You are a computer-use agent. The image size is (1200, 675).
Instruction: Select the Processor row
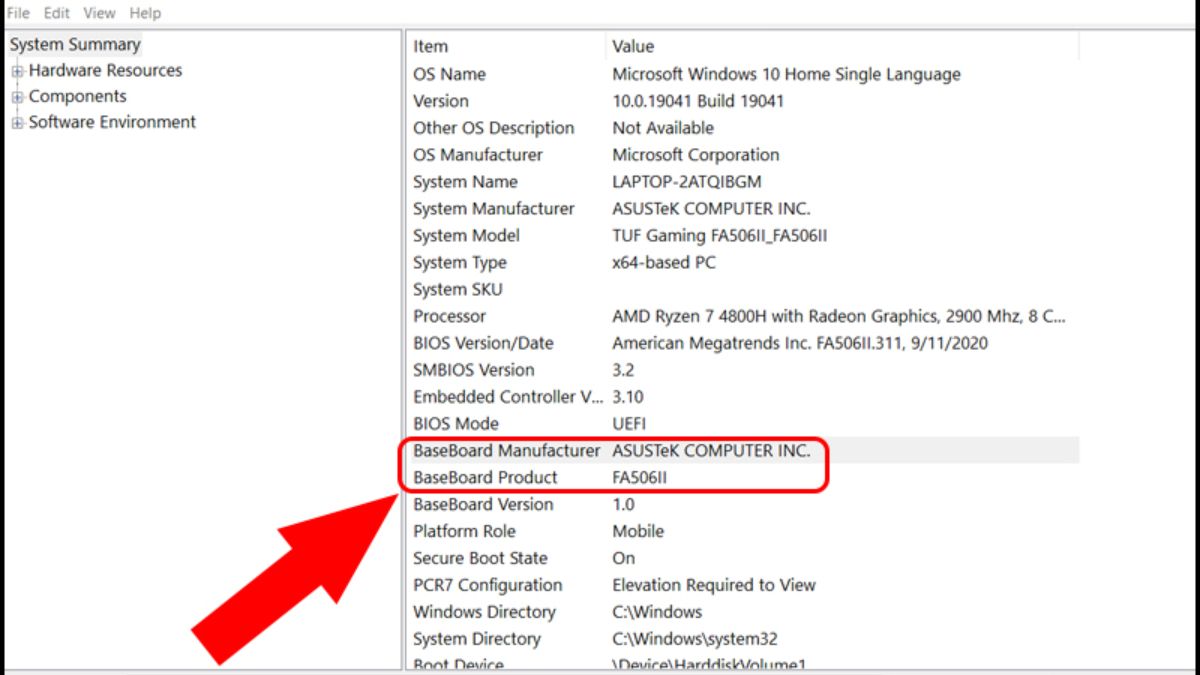pyautogui.click(x=743, y=317)
